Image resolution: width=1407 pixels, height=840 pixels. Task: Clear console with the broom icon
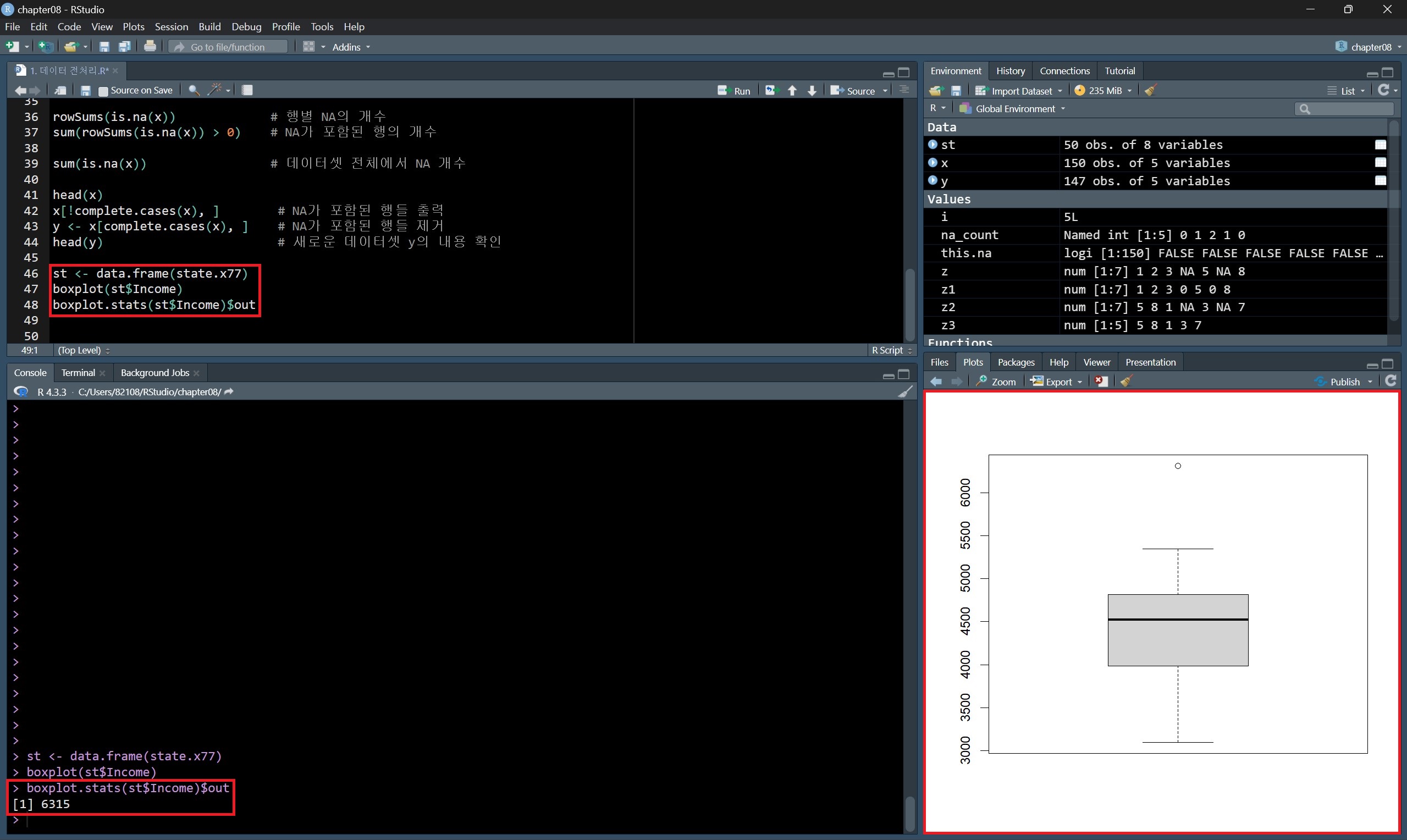click(905, 392)
